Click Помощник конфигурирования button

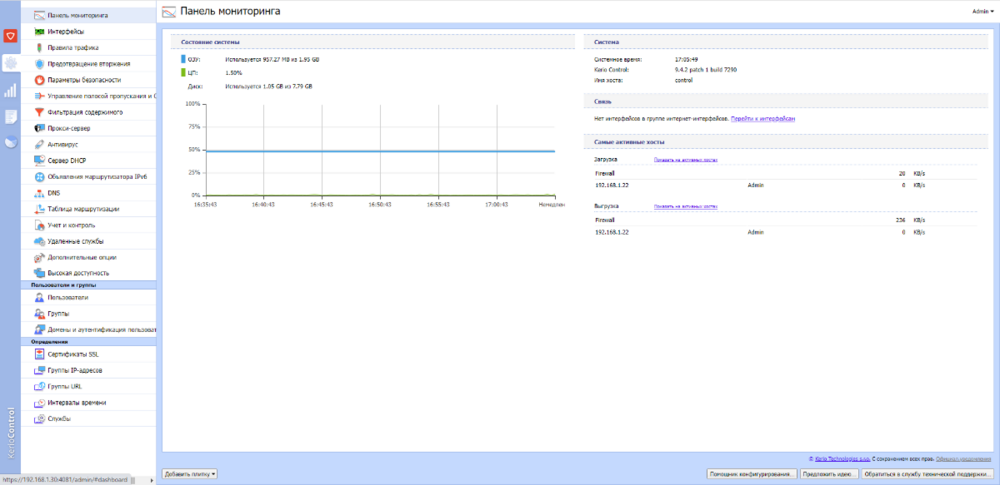pyautogui.click(x=751, y=473)
